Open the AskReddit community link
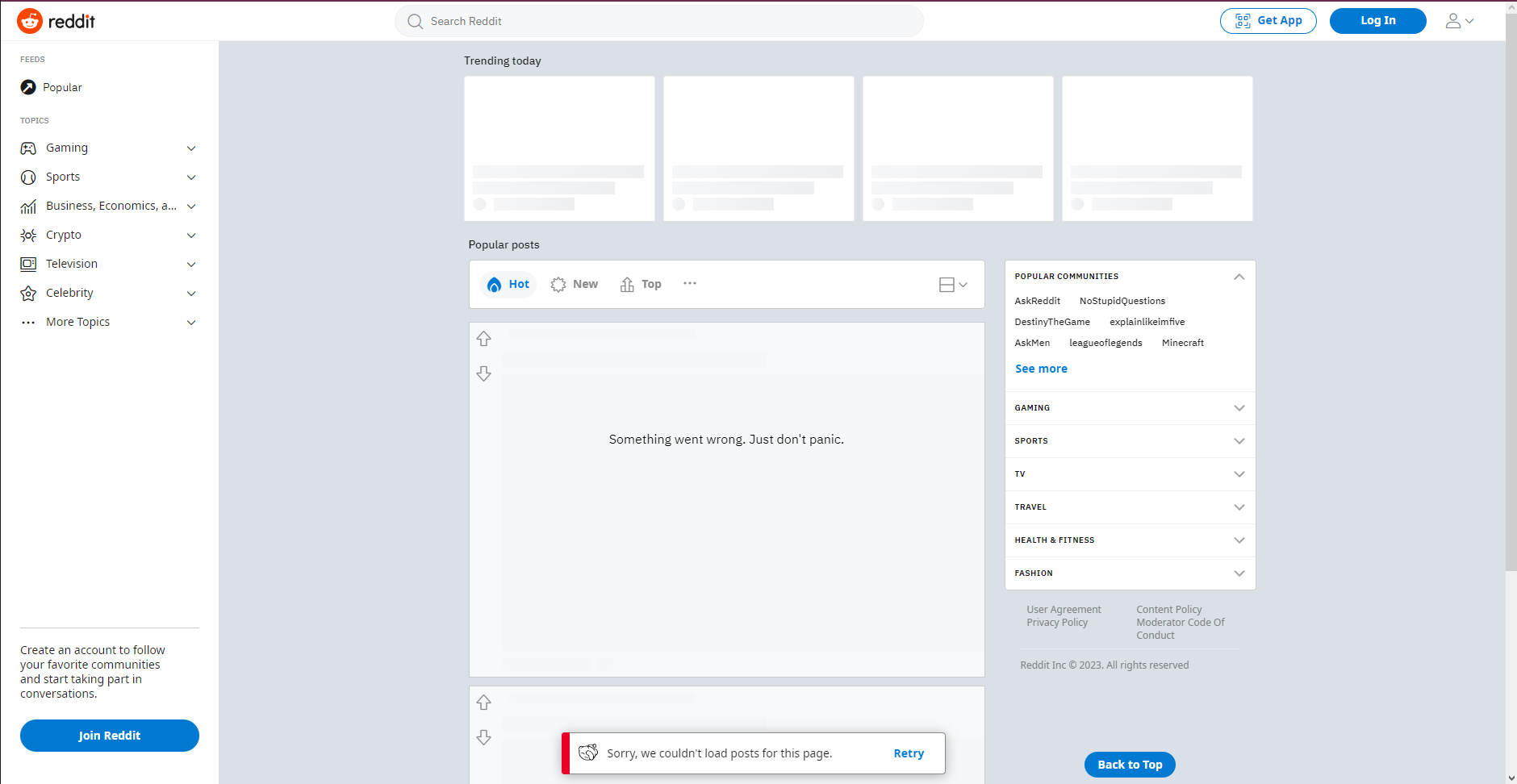1517x784 pixels. click(x=1038, y=301)
